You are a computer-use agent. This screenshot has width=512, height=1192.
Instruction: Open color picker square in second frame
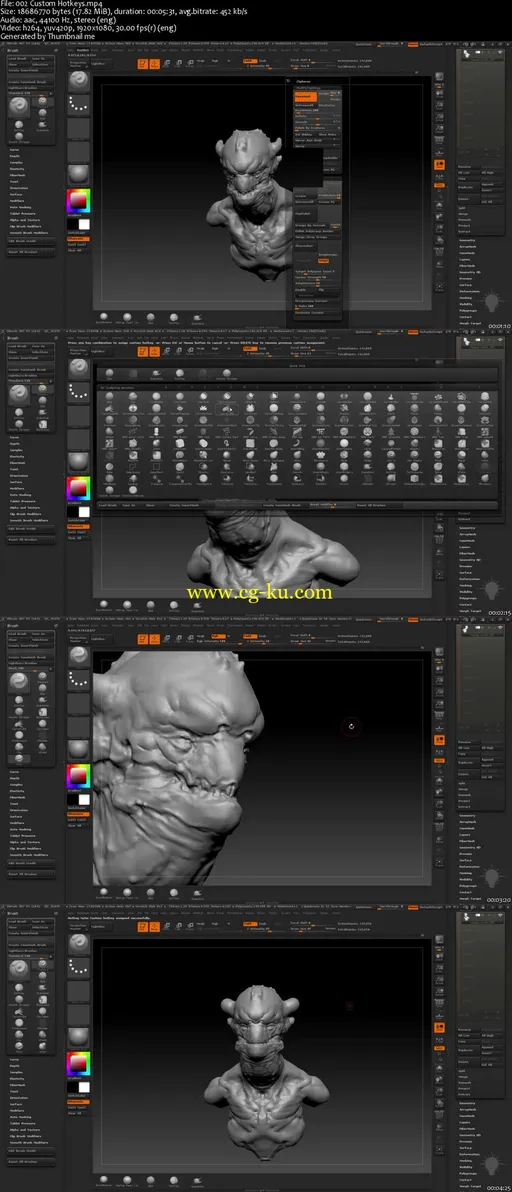pos(78,489)
